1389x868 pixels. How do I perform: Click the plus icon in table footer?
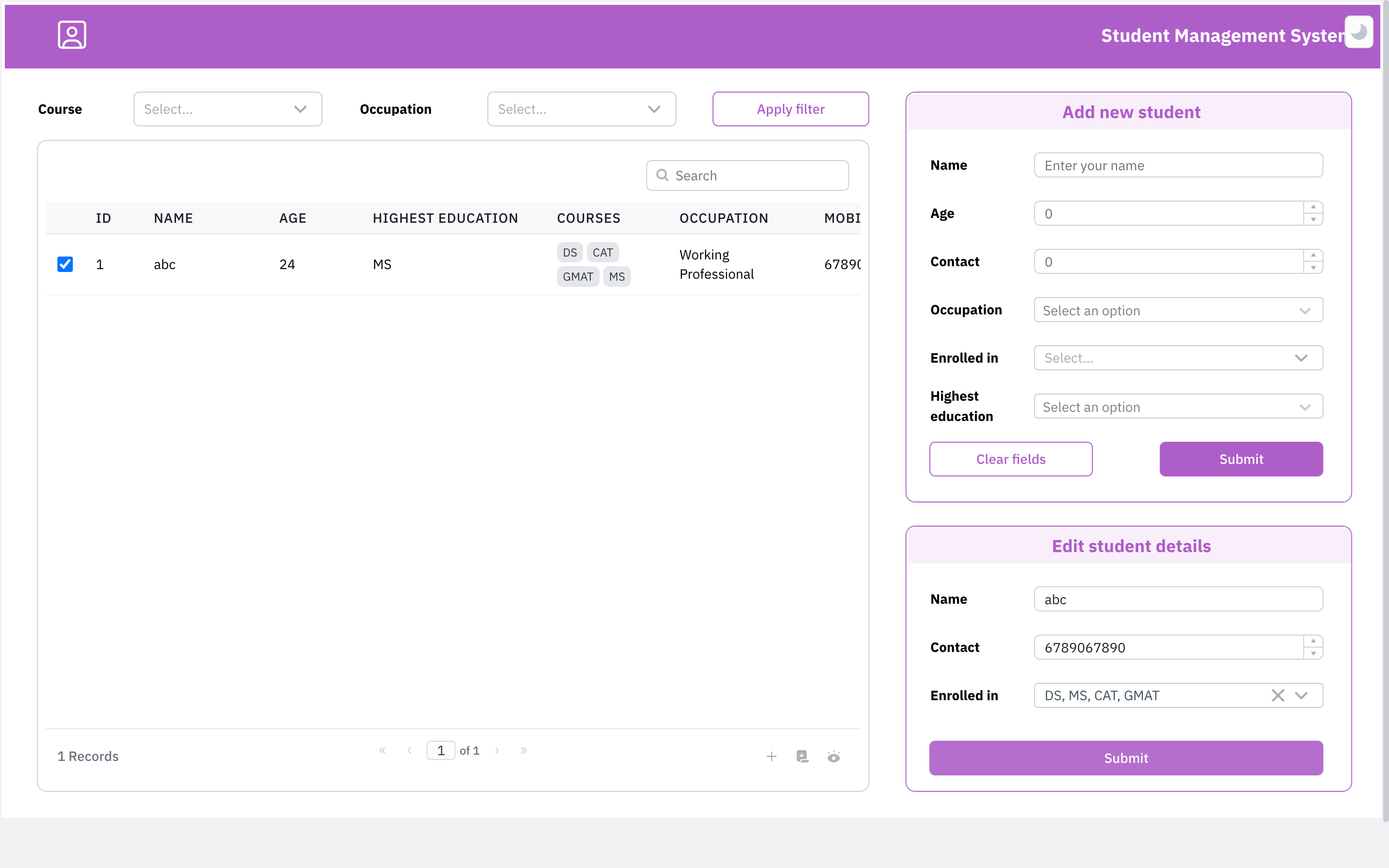click(x=771, y=756)
